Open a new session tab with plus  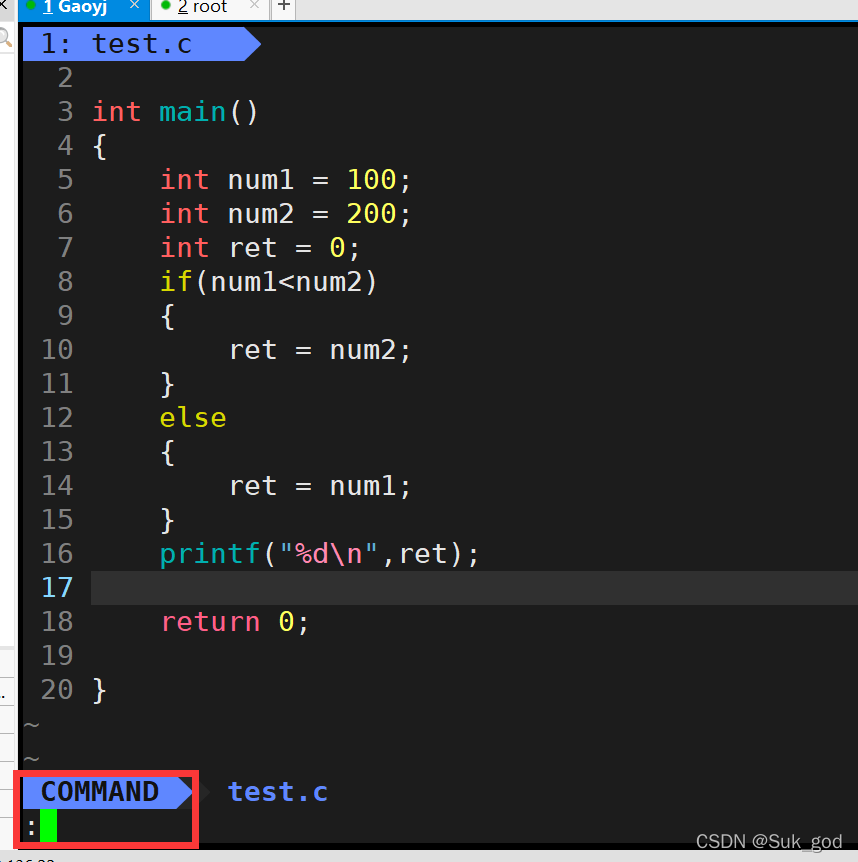[284, 7]
